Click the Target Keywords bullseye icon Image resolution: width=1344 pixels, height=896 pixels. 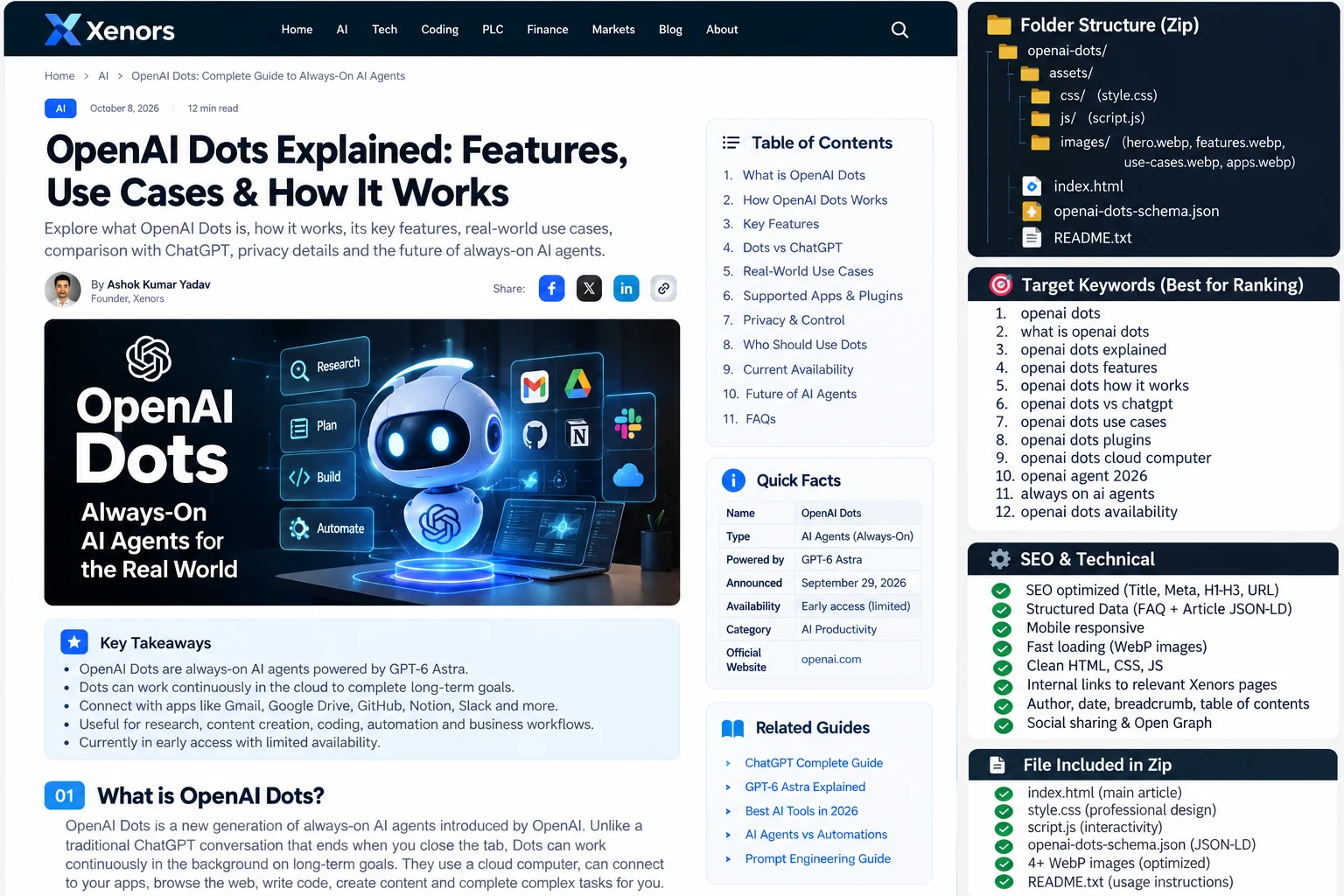coord(1000,285)
